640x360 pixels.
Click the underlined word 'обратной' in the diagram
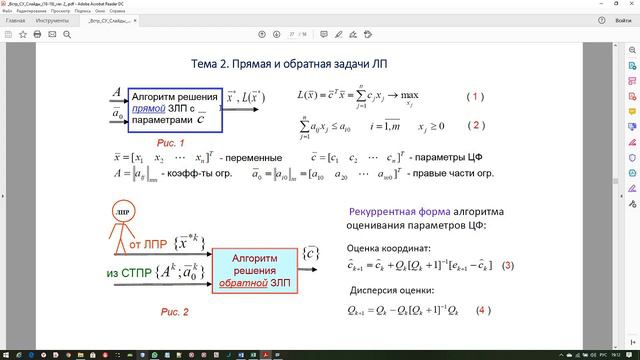point(243,283)
